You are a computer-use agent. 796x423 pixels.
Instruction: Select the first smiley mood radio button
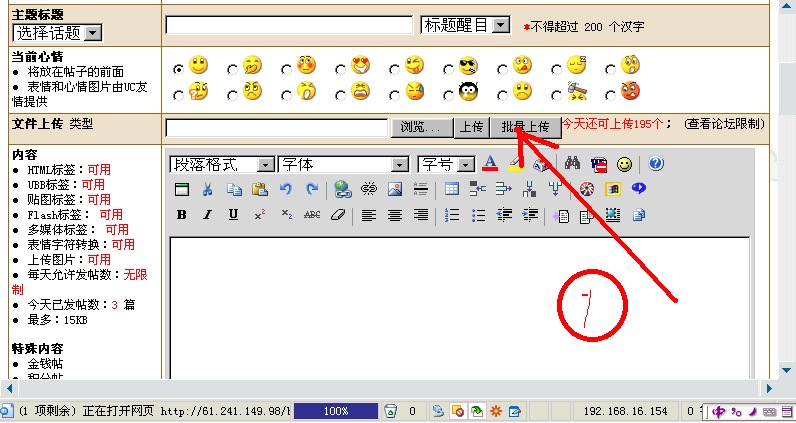tap(178, 69)
